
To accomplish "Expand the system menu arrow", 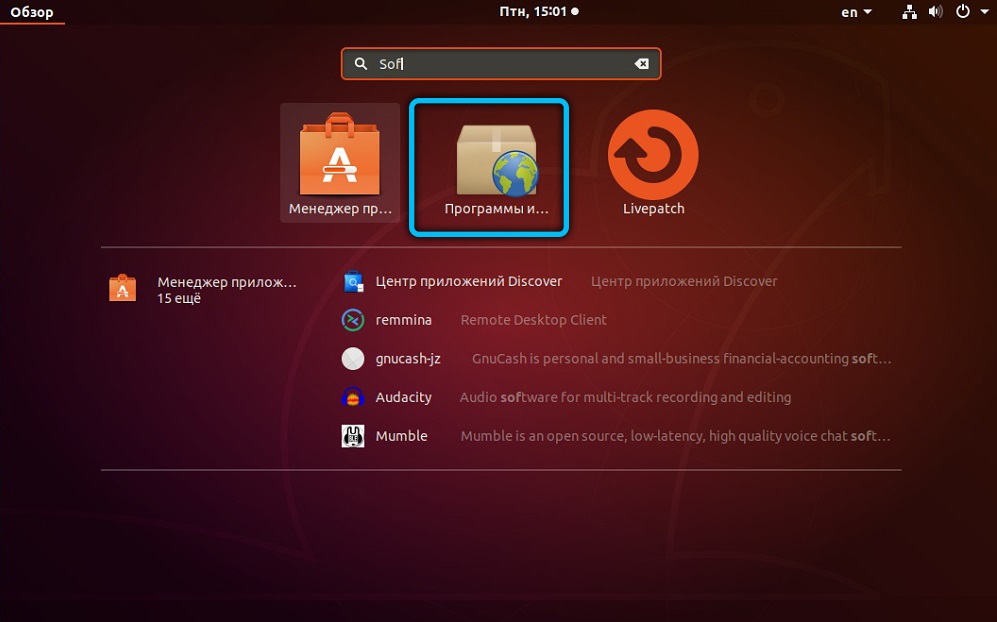I will pyautogui.click(x=984, y=12).
